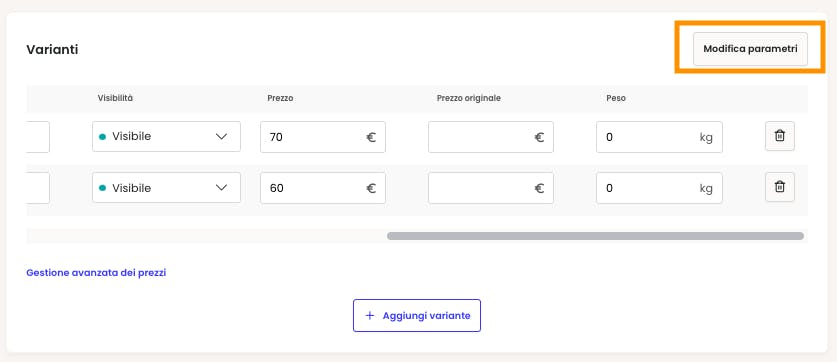Click the green visibility dot in first row

coord(102,137)
